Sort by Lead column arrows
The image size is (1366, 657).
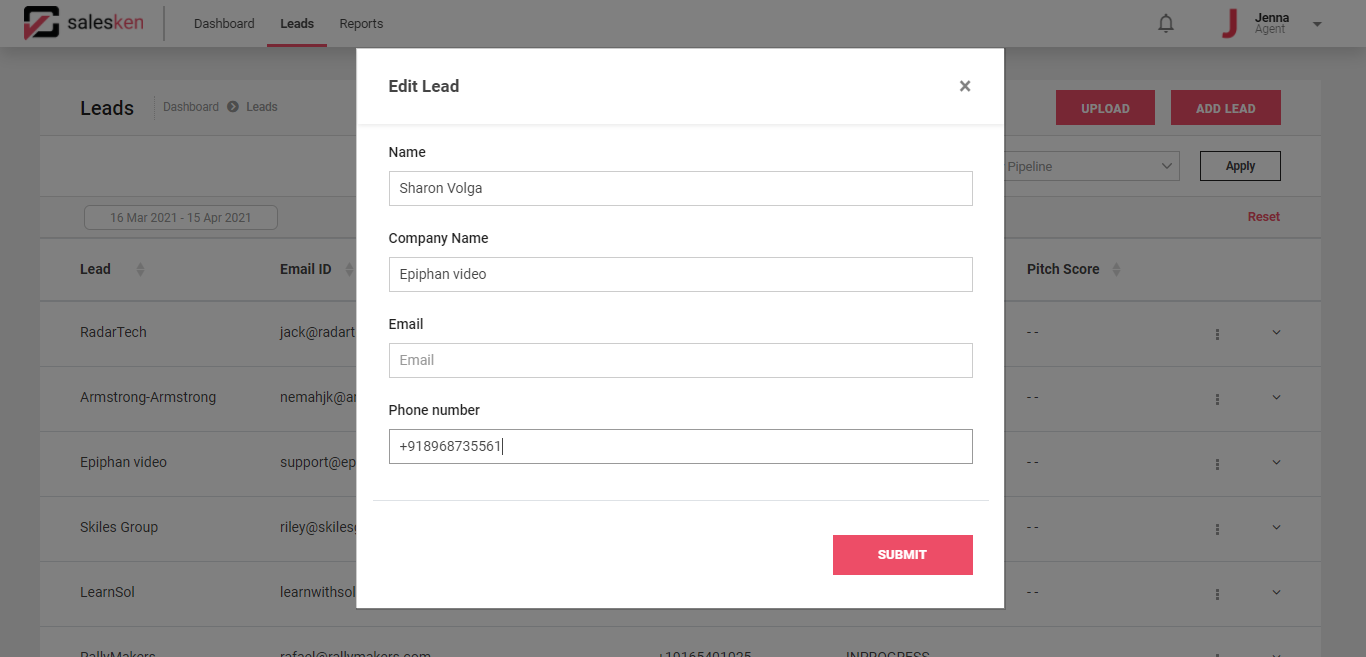[140, 269]
